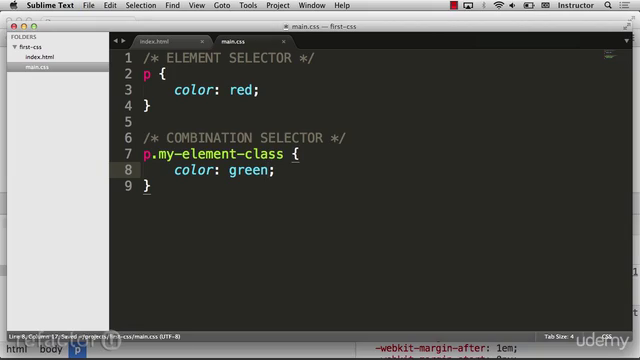Click the 'green' color value
The height and width of the screenshot is (360, 640).
[x=248, y=170]
